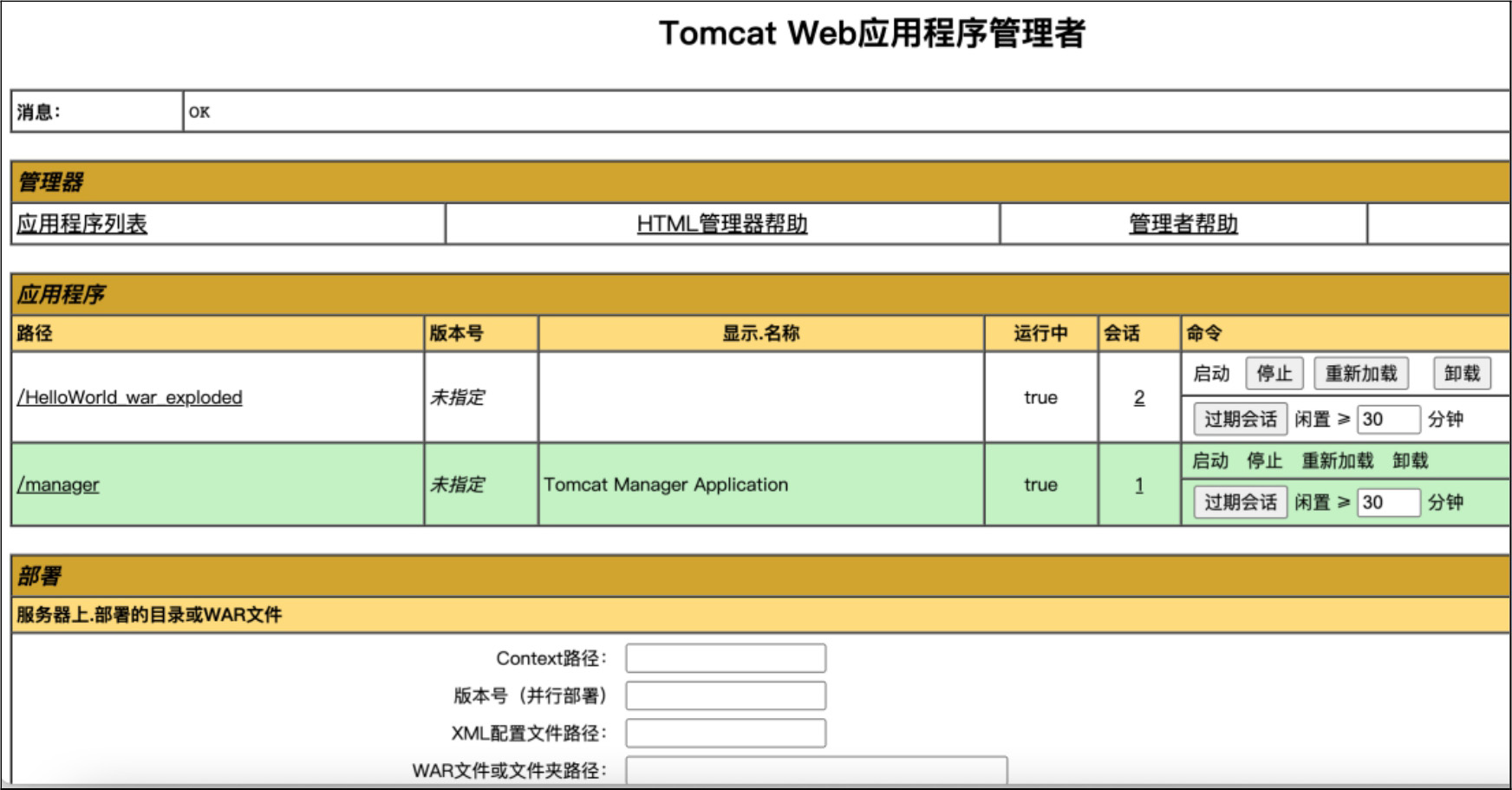
Task: Click the 消息: label
Action: tap(39, 112)
